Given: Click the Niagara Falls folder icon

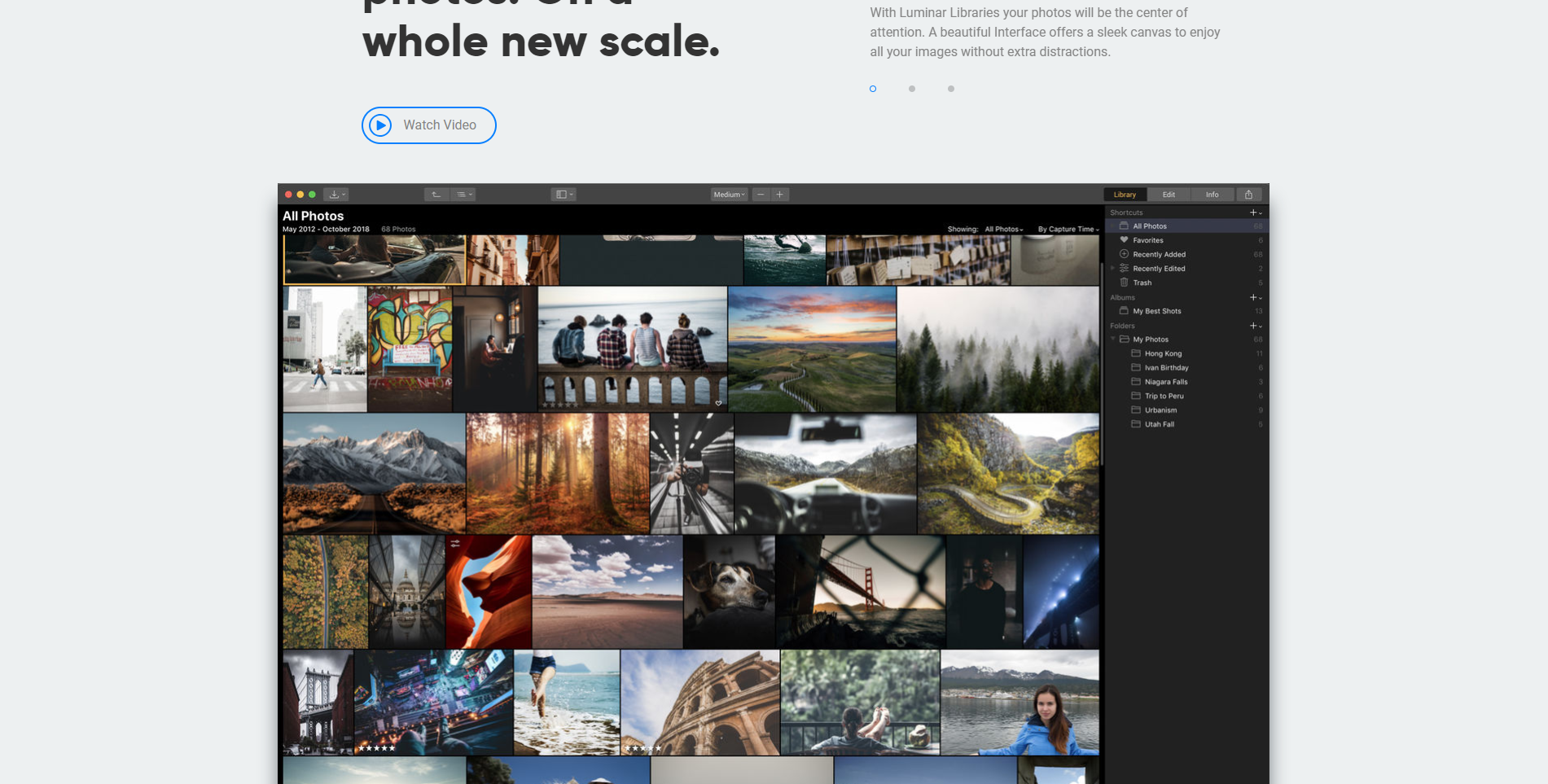Looking at the screenshot, I should click(x=1136, y=381).
